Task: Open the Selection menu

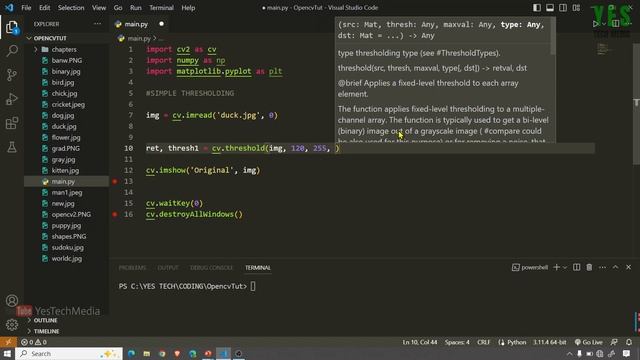Action: click(71, 8)
